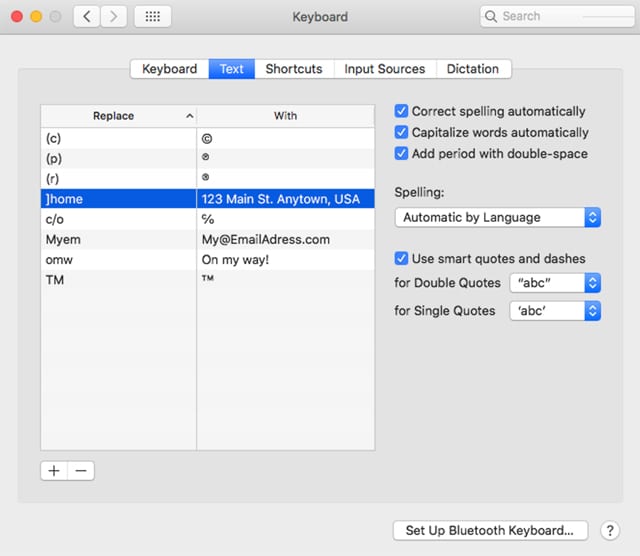The height and width of the screenshot is (556, 640).
Task: Open the Input Sources tab
Action: (x=385, y=69)
